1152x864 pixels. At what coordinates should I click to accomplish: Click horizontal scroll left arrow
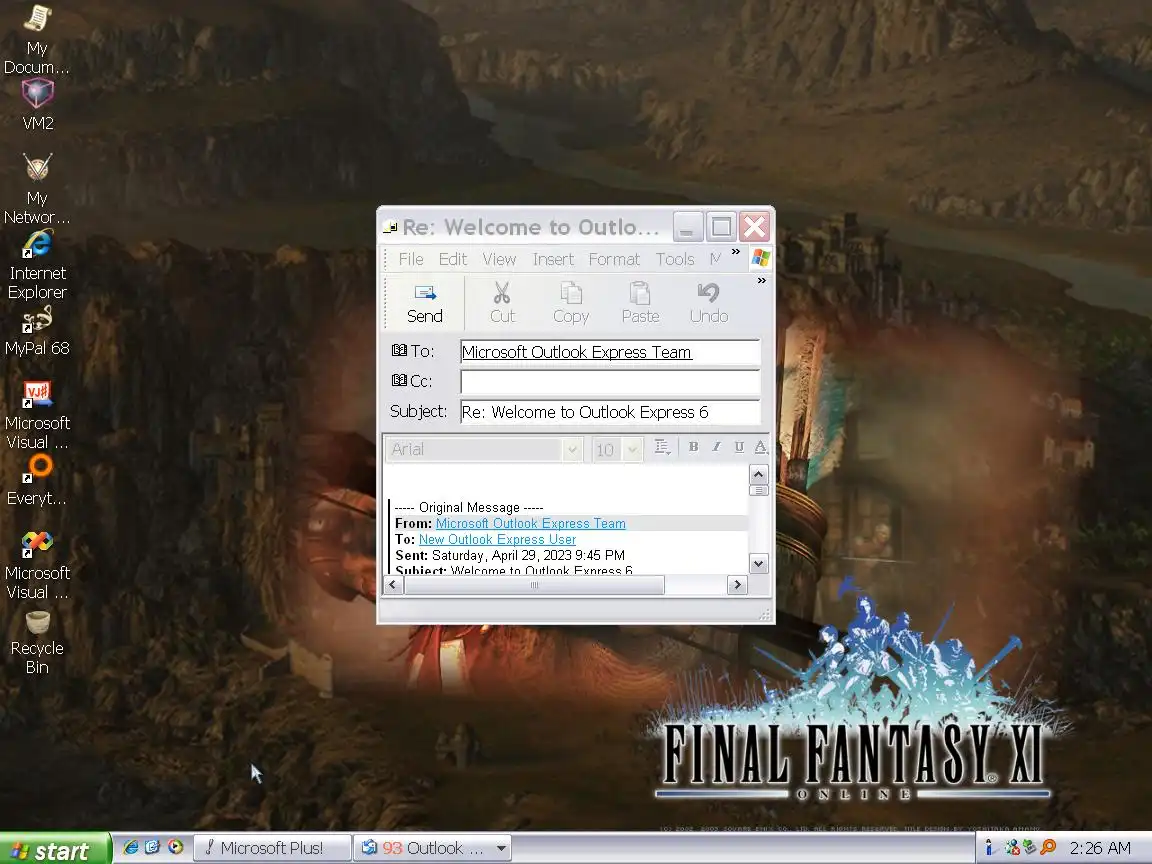point(393,585)
